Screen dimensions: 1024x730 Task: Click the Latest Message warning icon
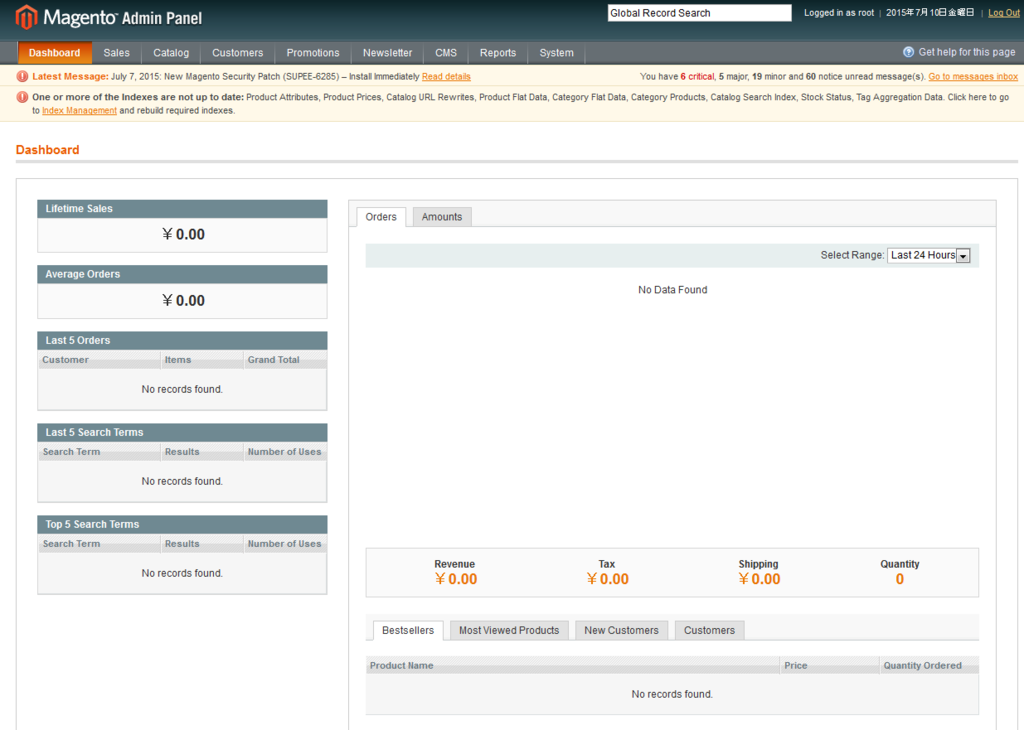click(x=22, y=76)
